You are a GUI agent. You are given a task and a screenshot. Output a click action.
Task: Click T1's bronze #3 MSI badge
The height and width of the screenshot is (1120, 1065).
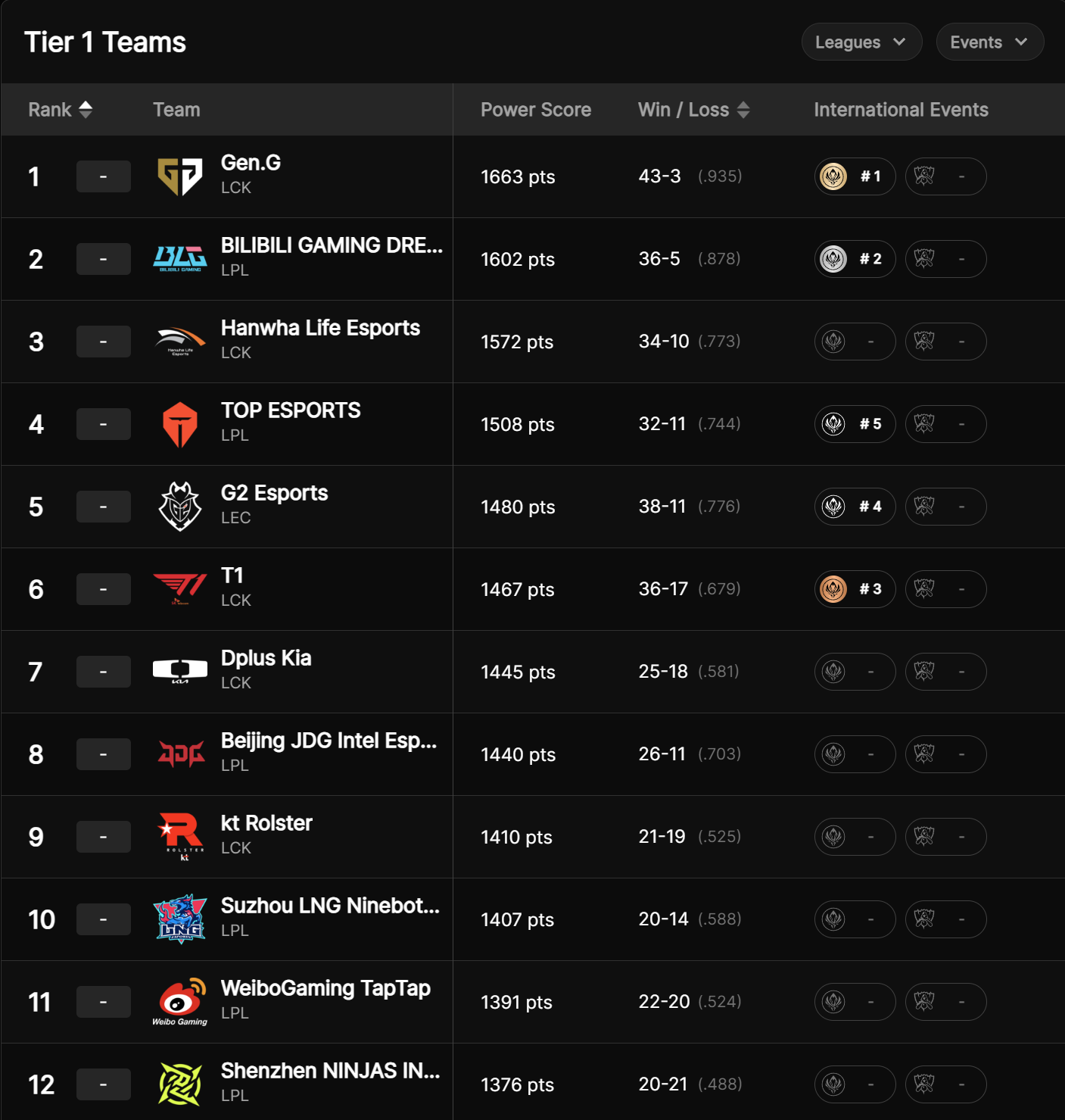point(855,589)
